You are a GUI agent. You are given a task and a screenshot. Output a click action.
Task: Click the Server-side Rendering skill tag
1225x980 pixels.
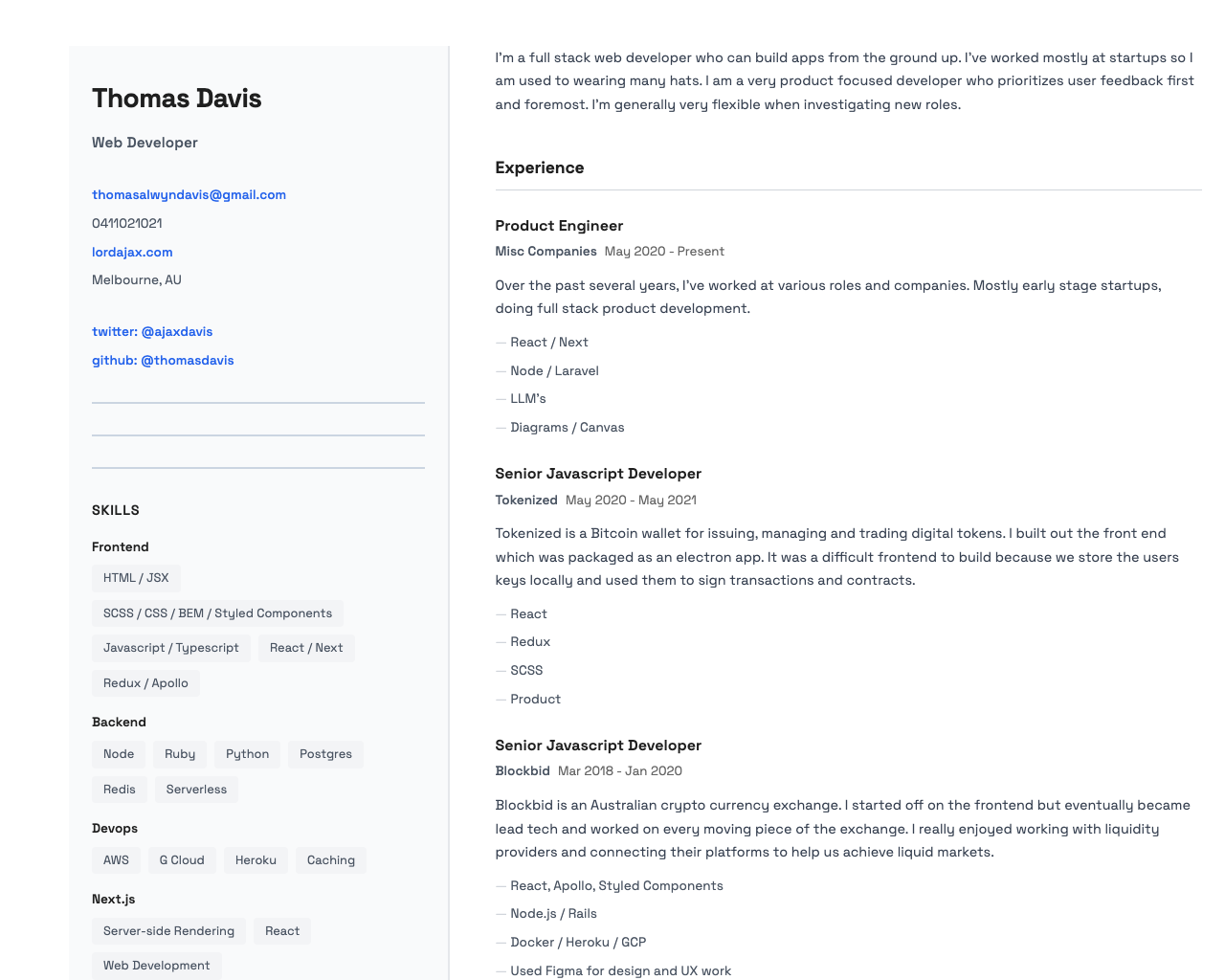pos(168,931)
